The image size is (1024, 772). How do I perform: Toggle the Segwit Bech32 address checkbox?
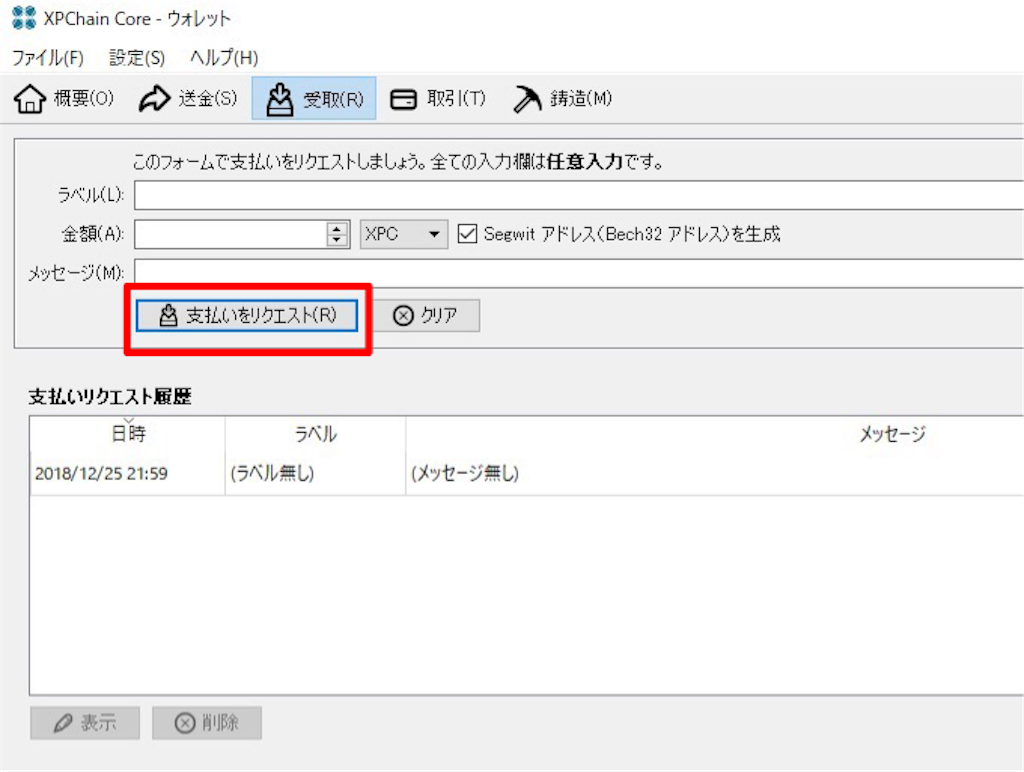(x=468, y=234)
